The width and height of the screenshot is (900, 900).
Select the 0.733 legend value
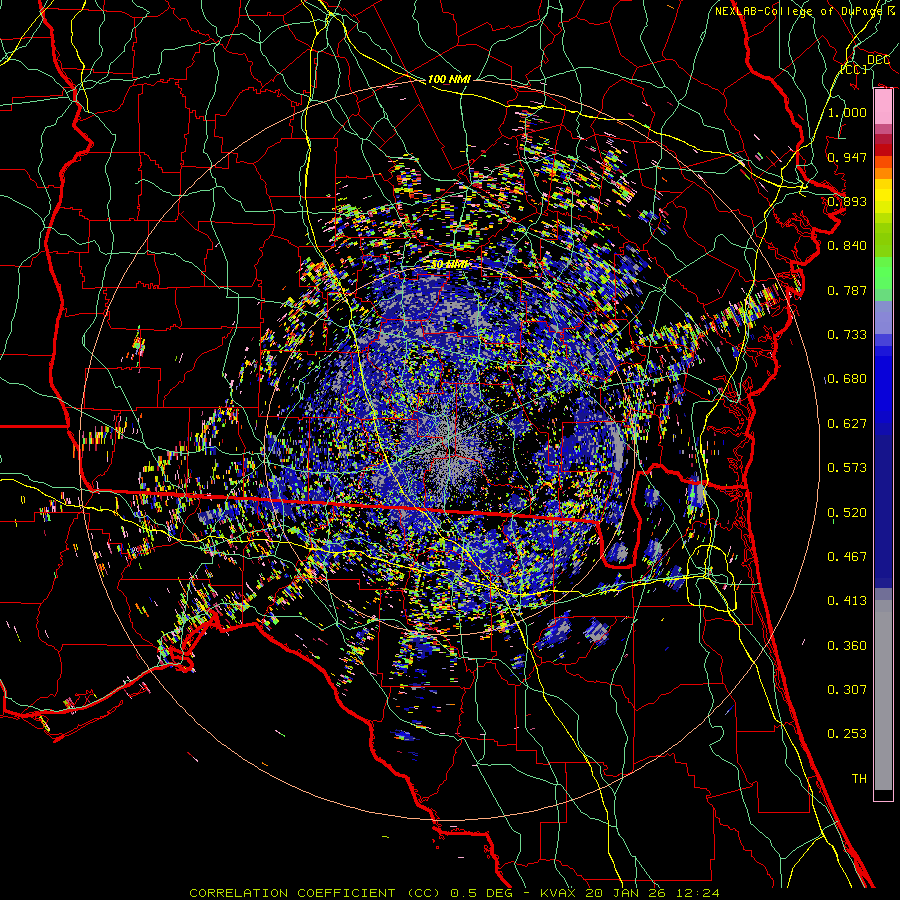pos(847,335)
